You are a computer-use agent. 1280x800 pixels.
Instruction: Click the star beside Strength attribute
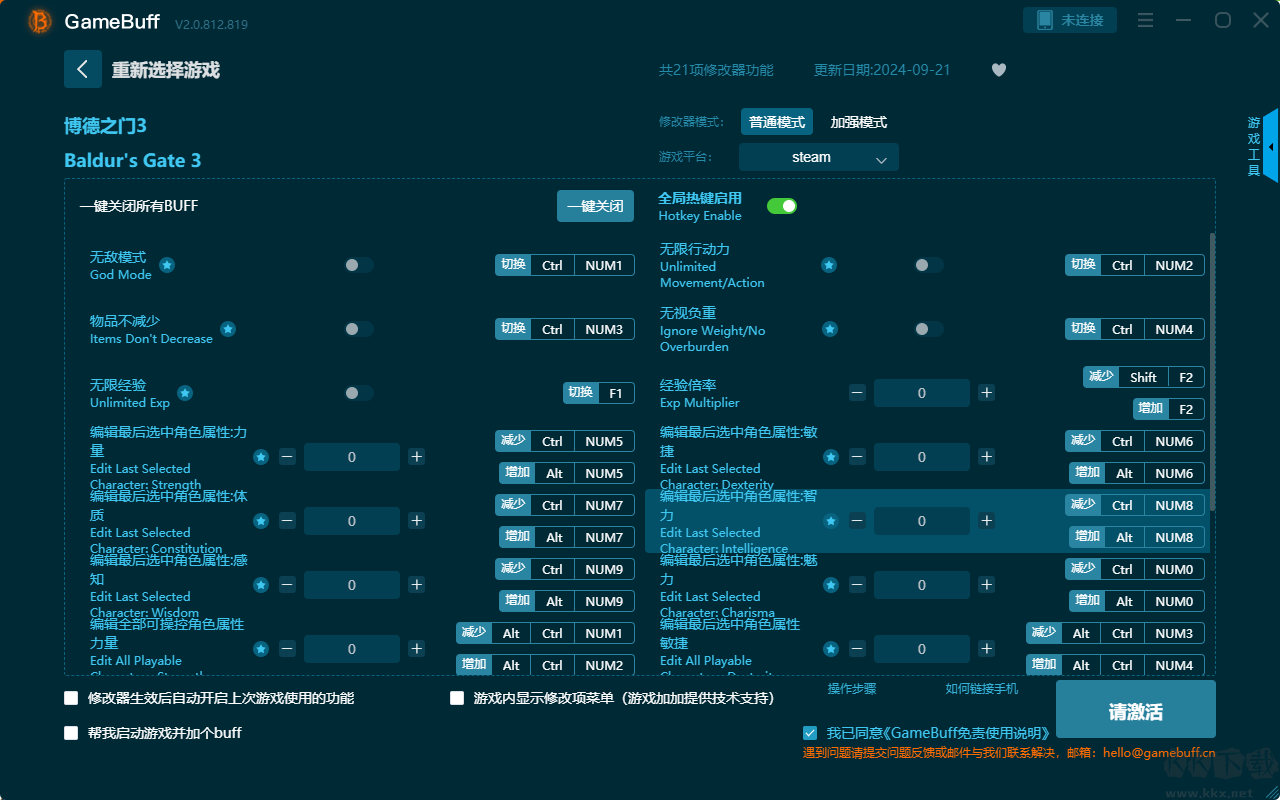click(261, 457)
